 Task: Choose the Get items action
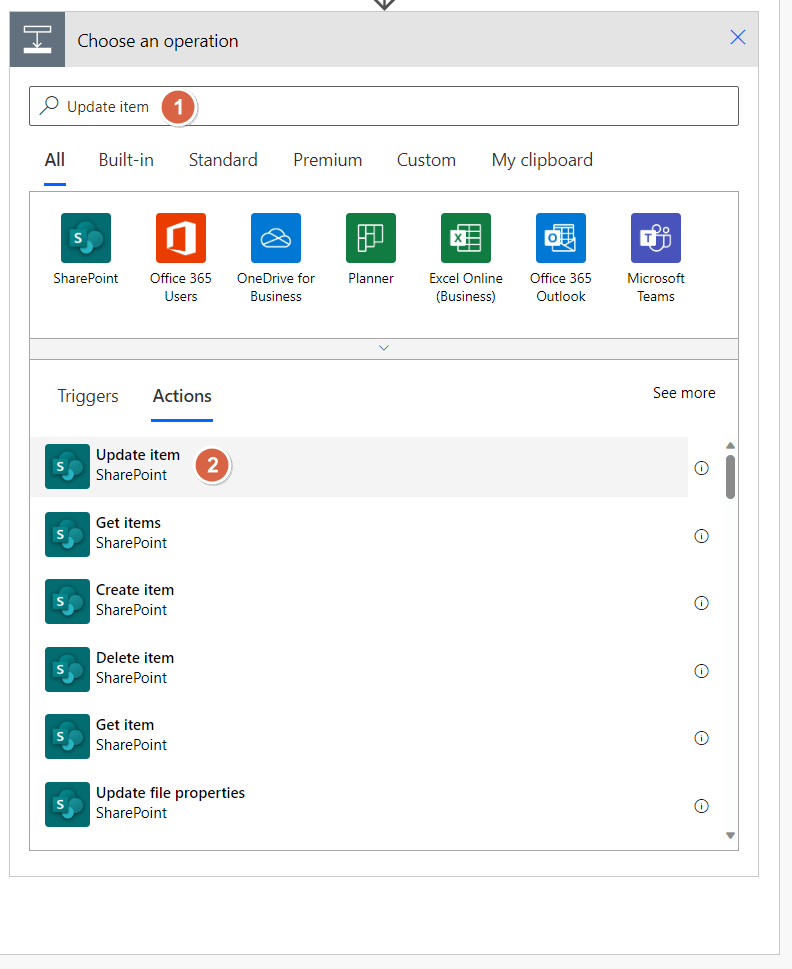click(359, 534)
